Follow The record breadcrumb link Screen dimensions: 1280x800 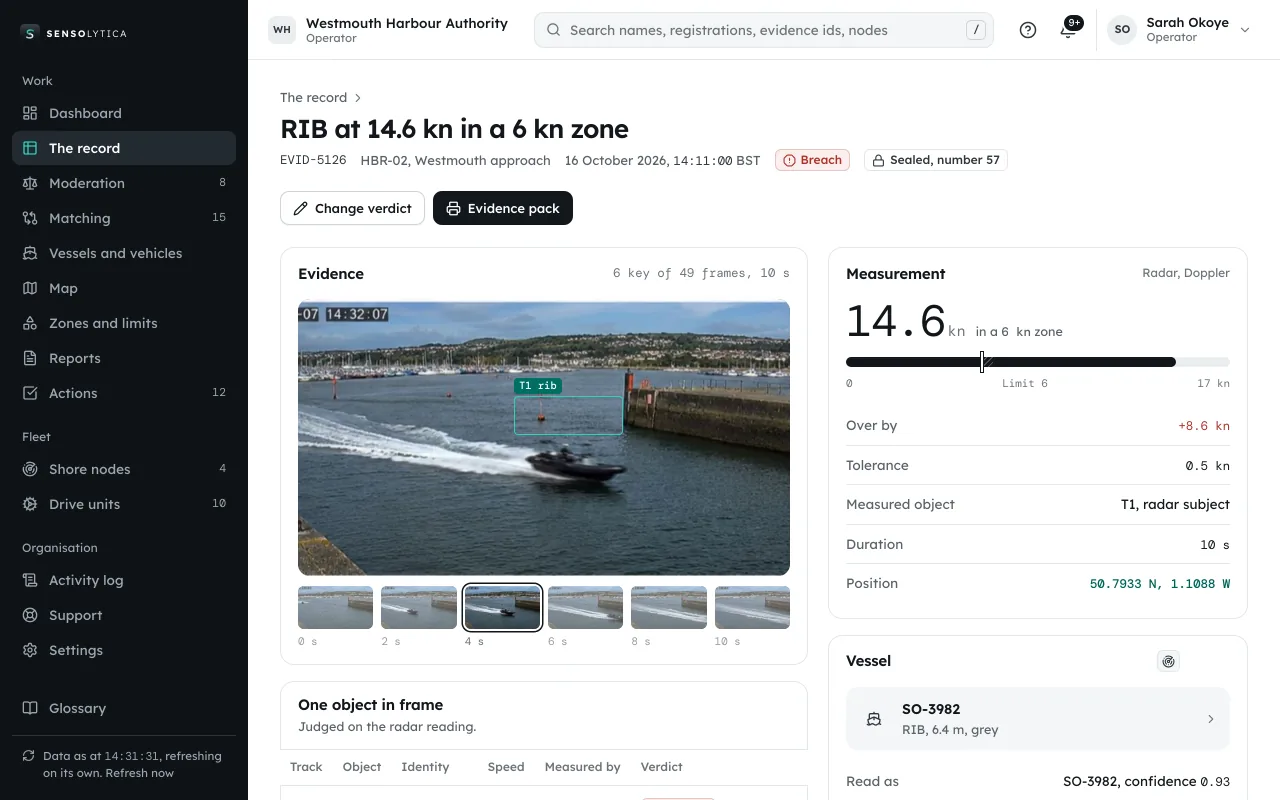click(313, 98)
